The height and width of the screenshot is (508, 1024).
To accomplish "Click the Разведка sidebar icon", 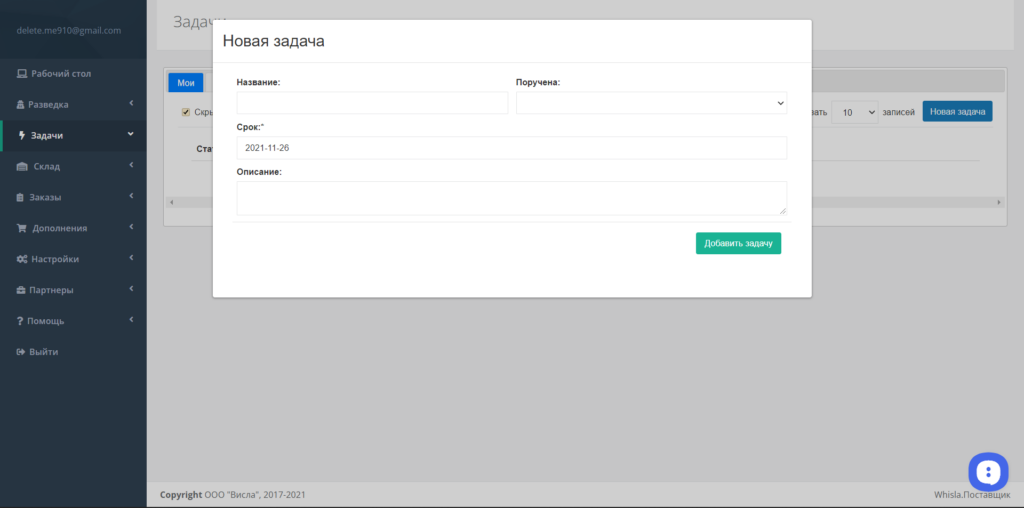I will (20, 104).
